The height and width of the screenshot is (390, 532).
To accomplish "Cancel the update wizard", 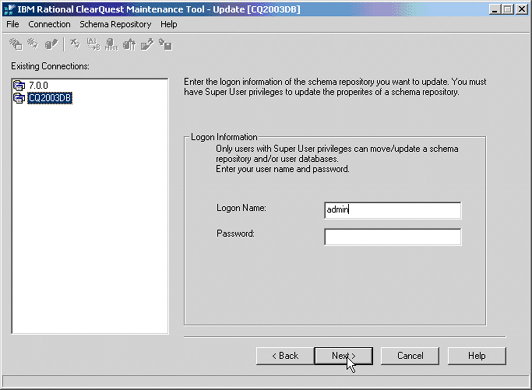I will click(x=410, y=356).
